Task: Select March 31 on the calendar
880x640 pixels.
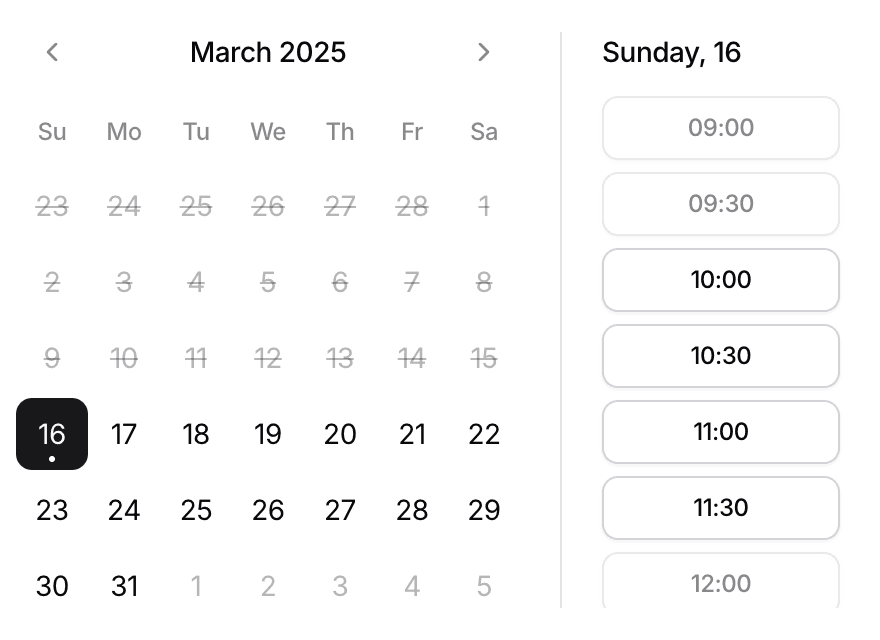Action: [124, 586]
